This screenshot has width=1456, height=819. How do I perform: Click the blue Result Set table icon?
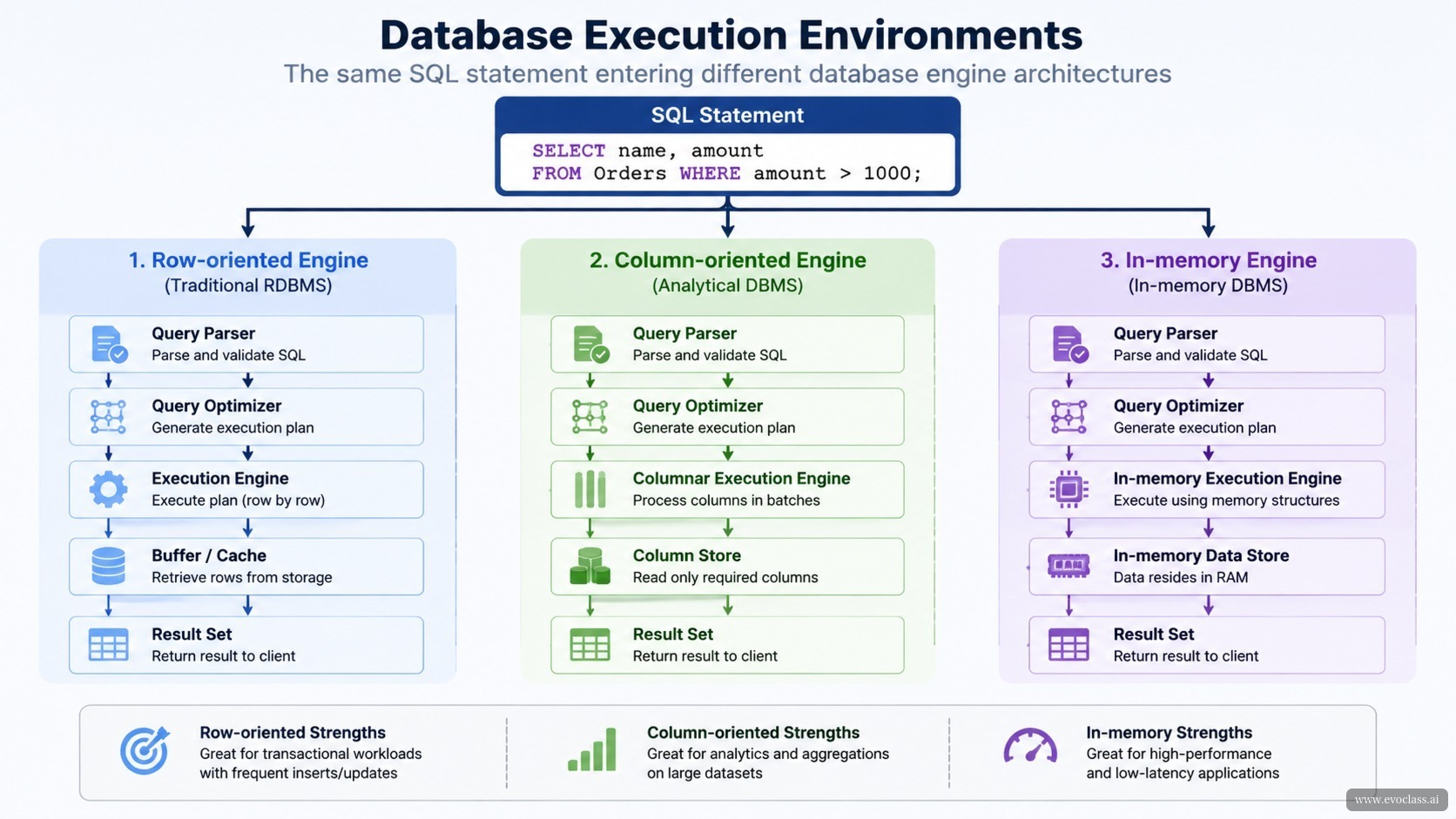(x=108, y=645)
